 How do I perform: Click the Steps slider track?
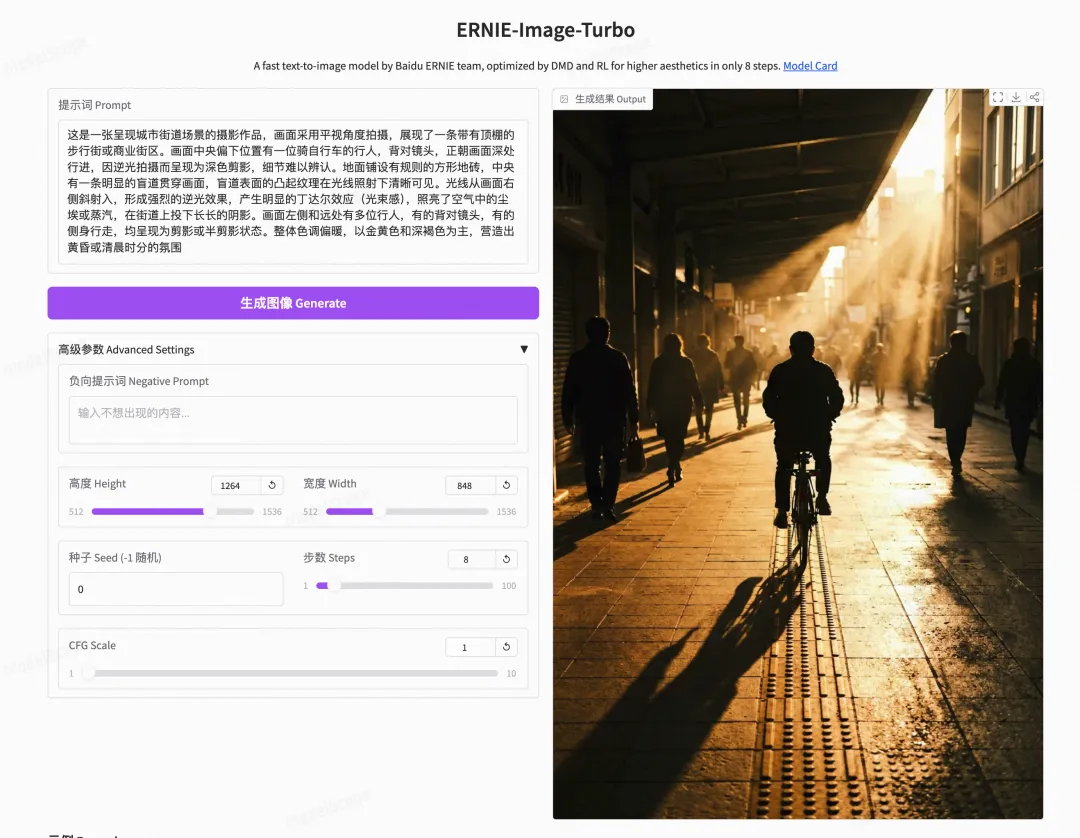404,586
